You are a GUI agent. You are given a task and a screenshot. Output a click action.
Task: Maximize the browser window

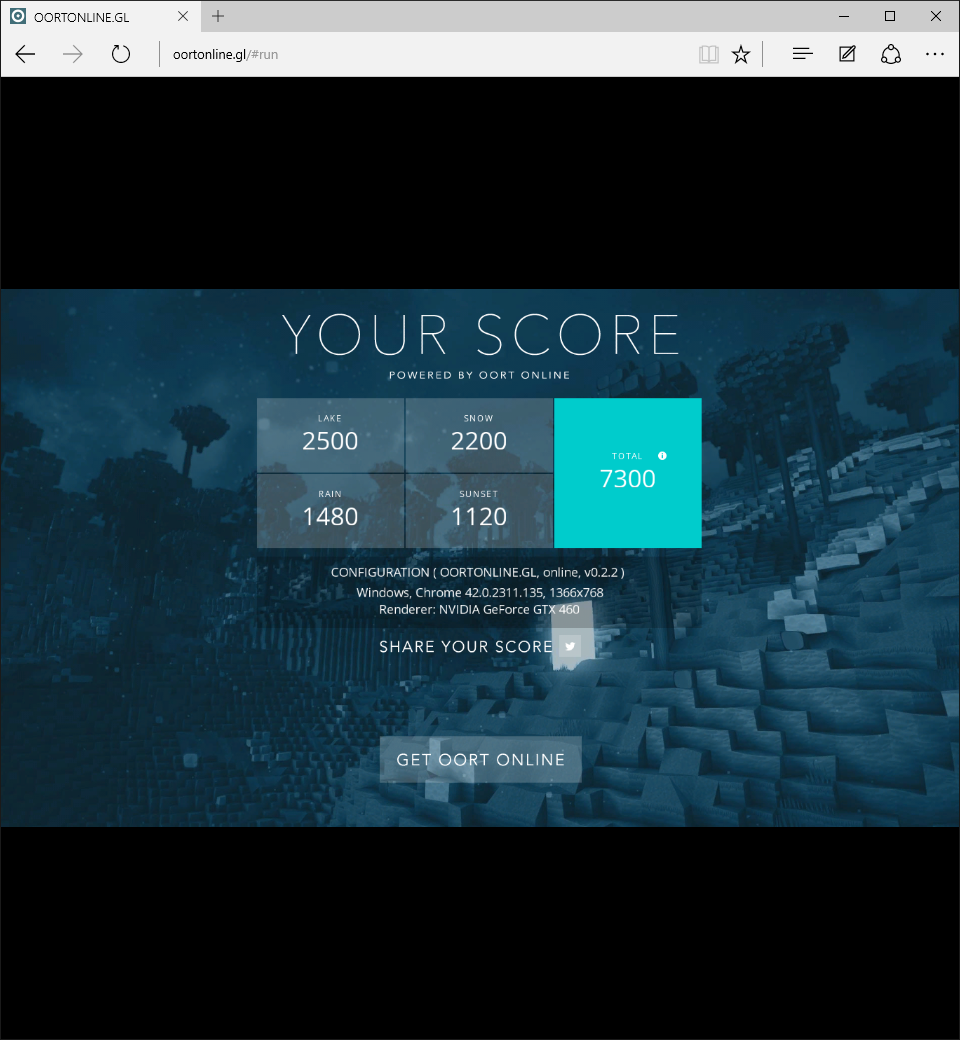pyautogui.click(x=890, y=17)
